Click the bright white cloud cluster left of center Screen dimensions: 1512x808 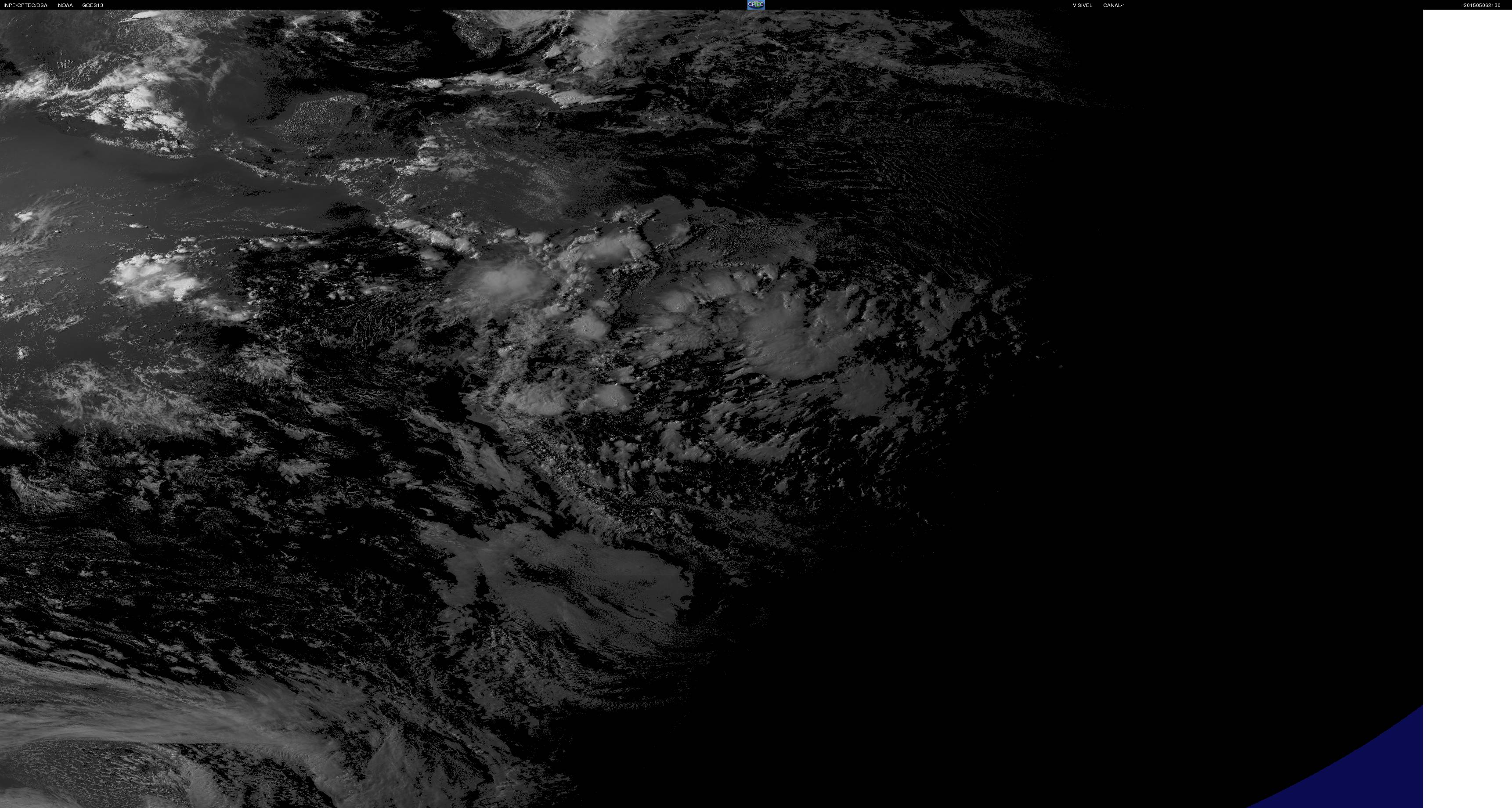[x=155, y=279]
